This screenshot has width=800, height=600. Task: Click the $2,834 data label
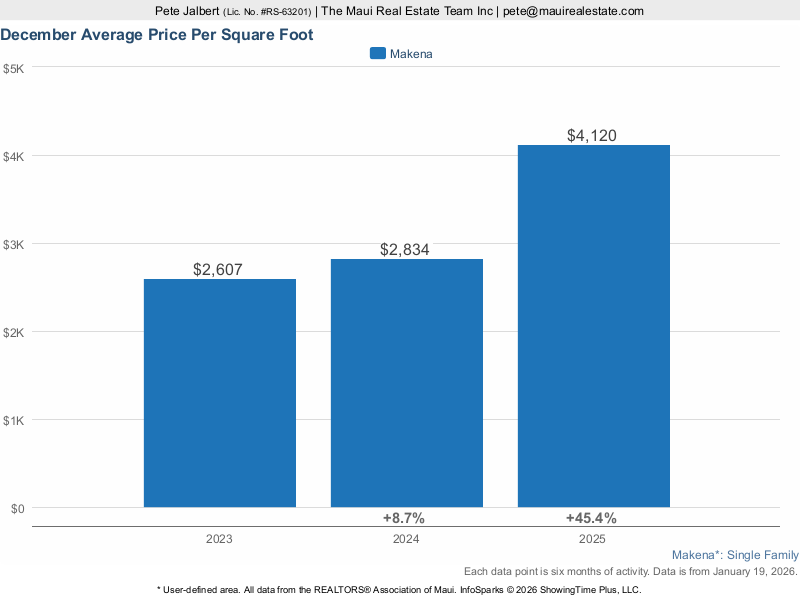(x=406, y=250)
